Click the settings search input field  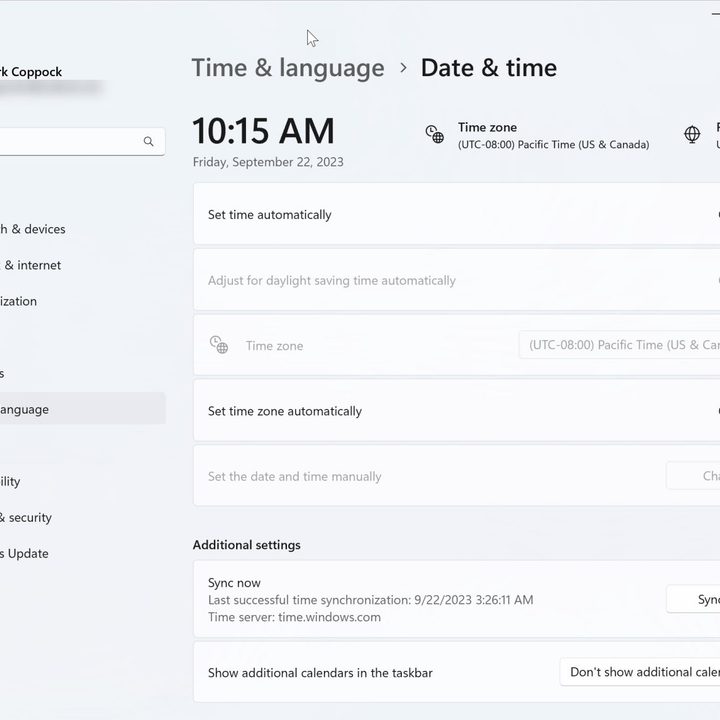(82, 141)
